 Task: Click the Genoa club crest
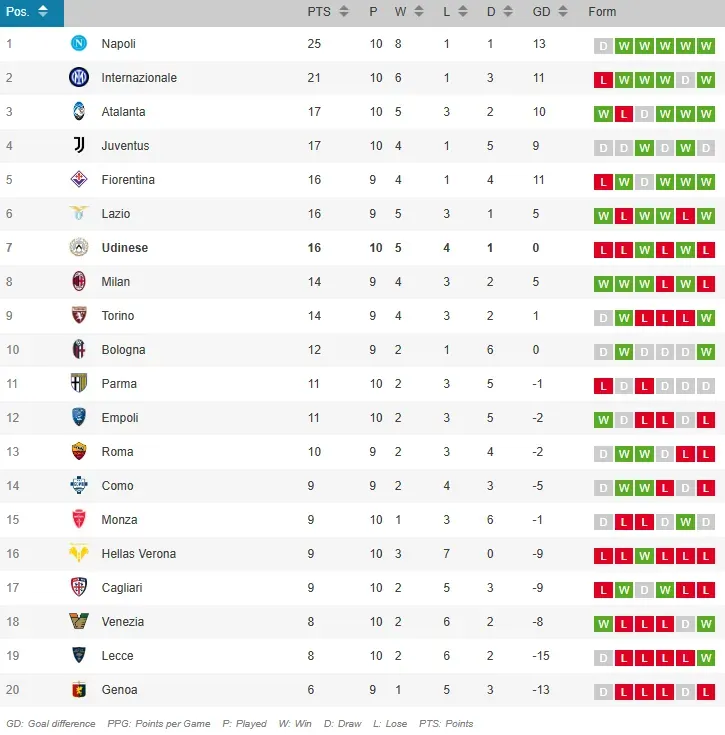pyautogui.click(x=78, y=690)
